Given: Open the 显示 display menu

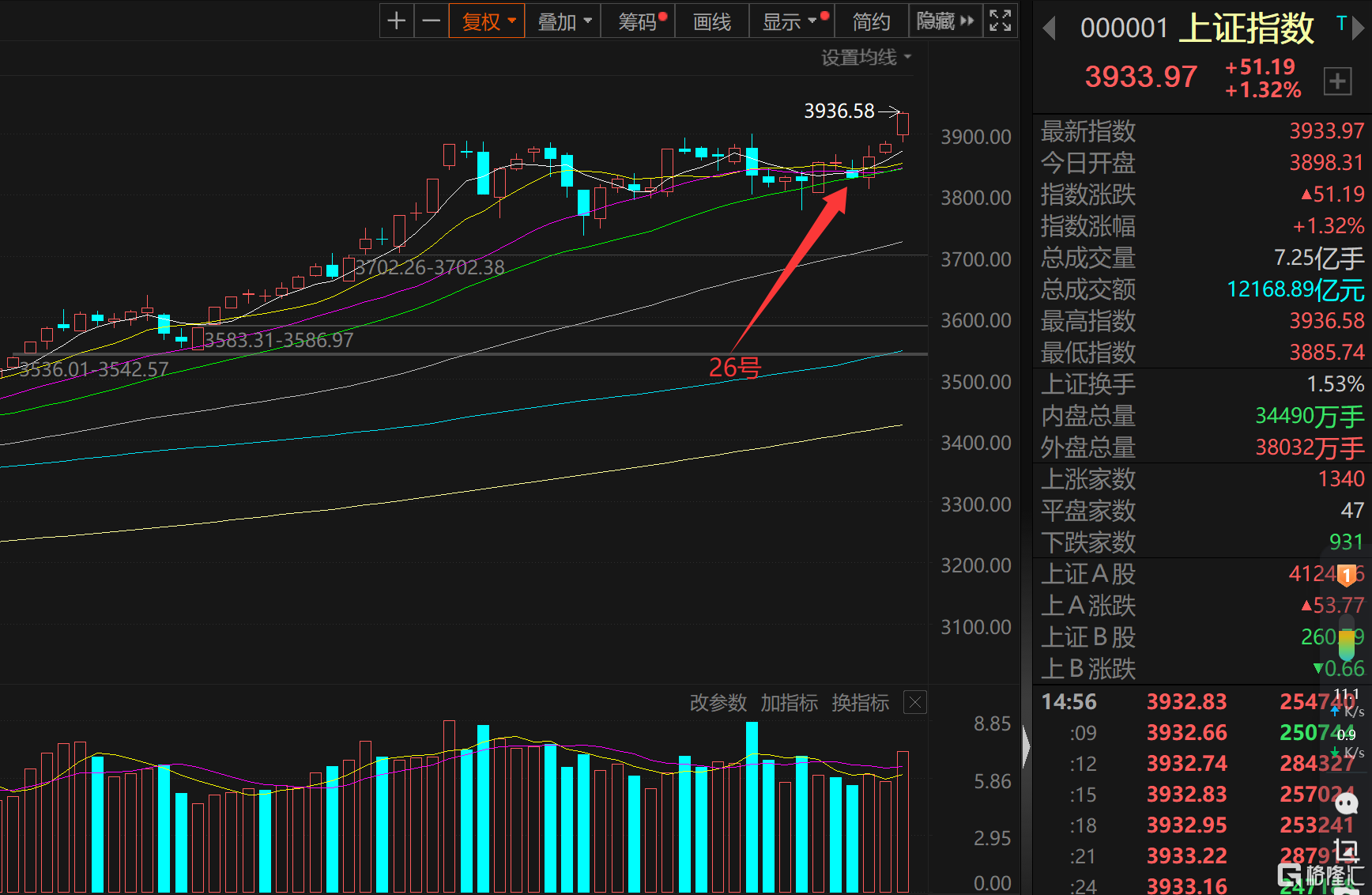Looking at the screenshot, I should (x=789, y=21).
